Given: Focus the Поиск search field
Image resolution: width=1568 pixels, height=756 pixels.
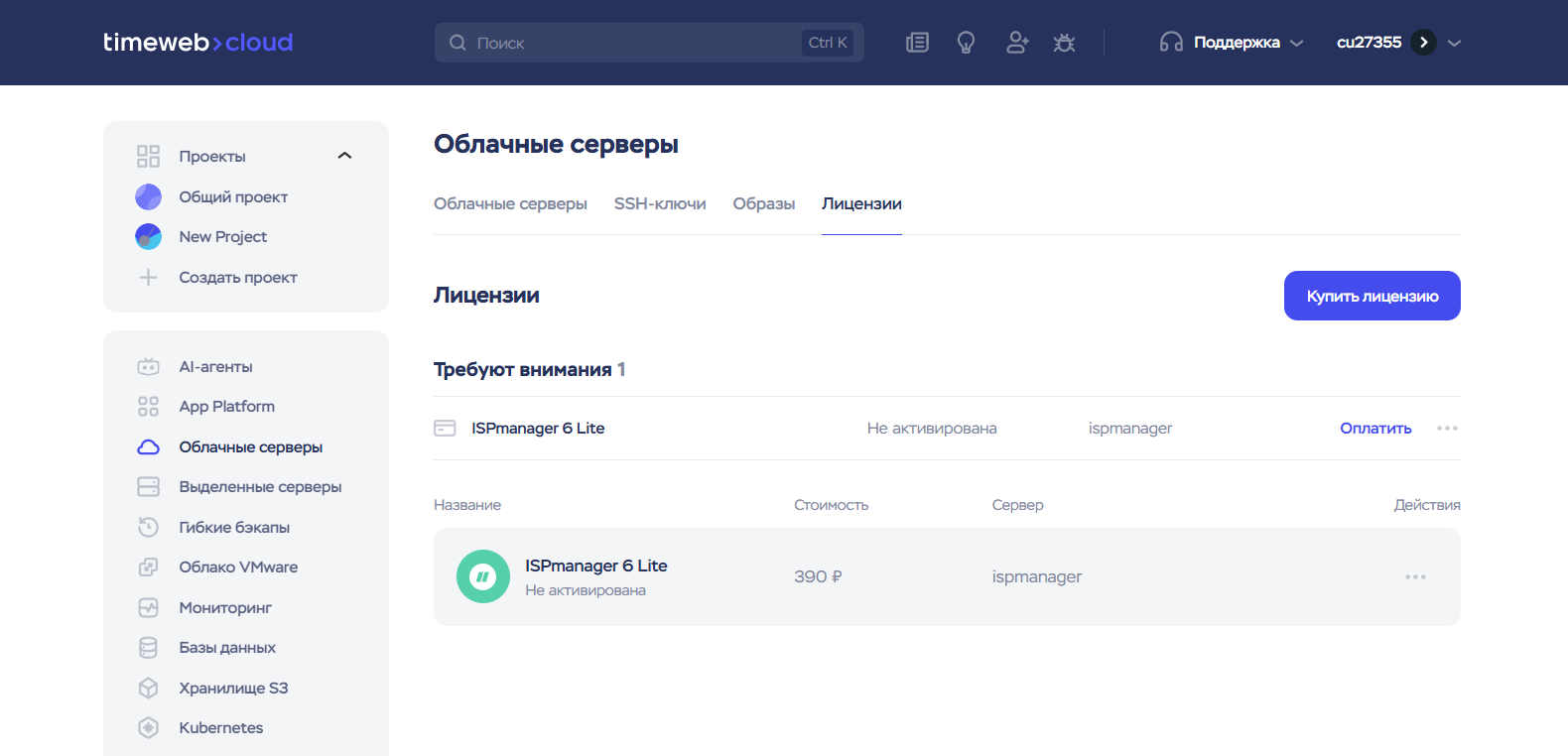Looking at the screenshot, I should pos(635,43).
